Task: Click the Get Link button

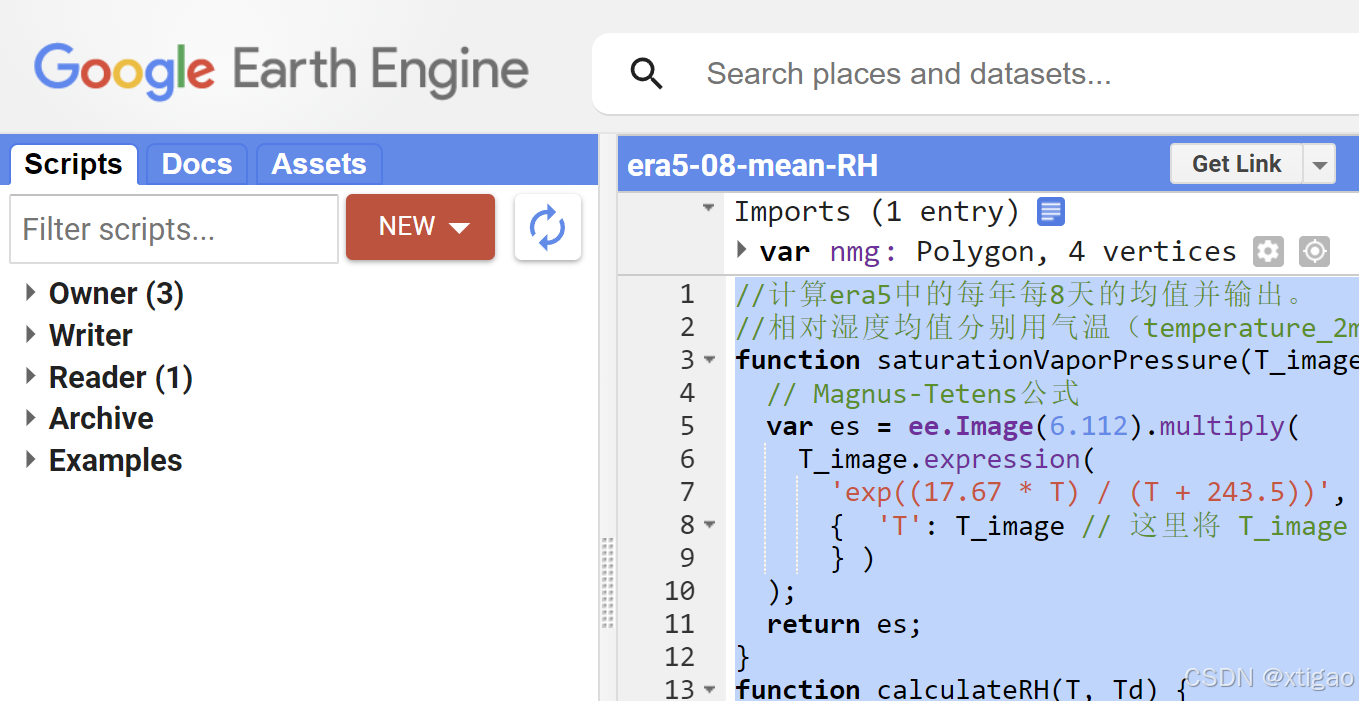Action: [x=1237, y=165]
